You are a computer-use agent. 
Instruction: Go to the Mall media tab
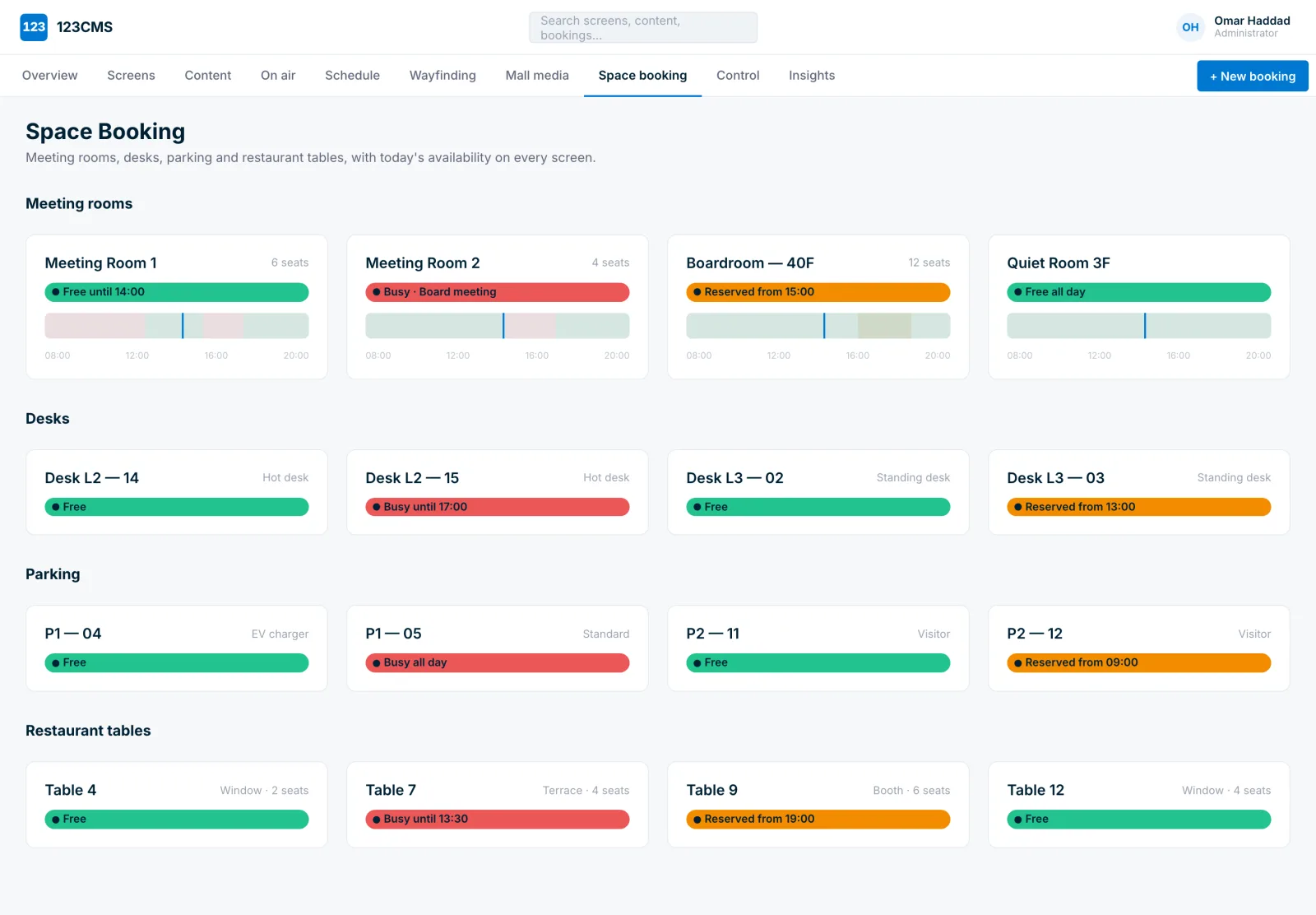click(537, 76)
